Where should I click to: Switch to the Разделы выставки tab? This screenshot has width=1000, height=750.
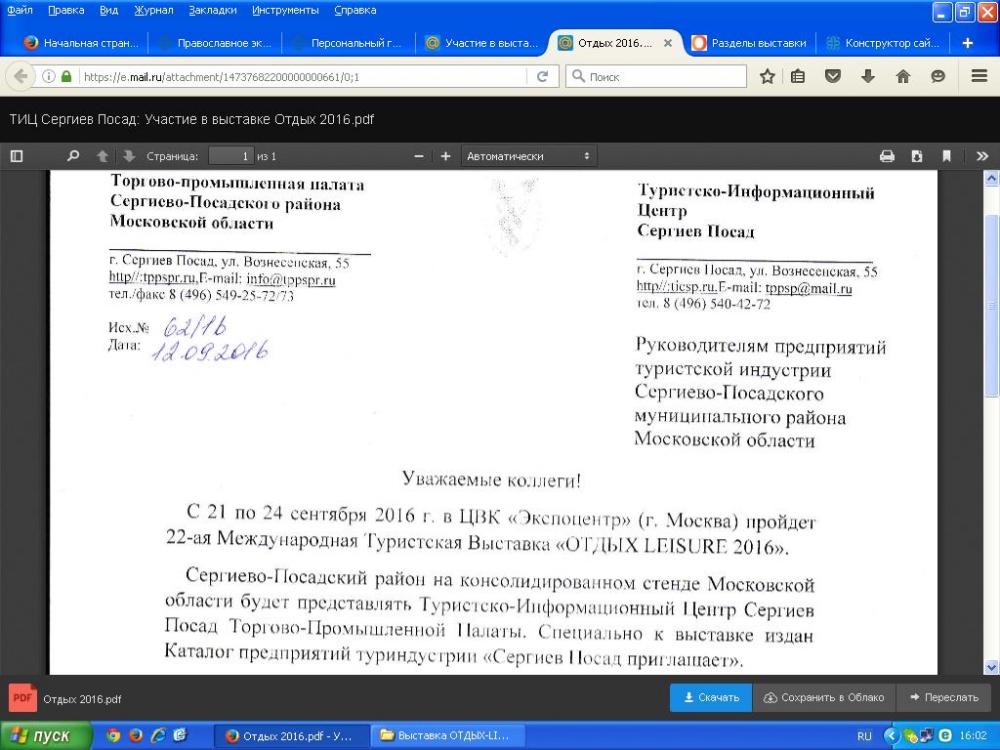pos(750,43)
